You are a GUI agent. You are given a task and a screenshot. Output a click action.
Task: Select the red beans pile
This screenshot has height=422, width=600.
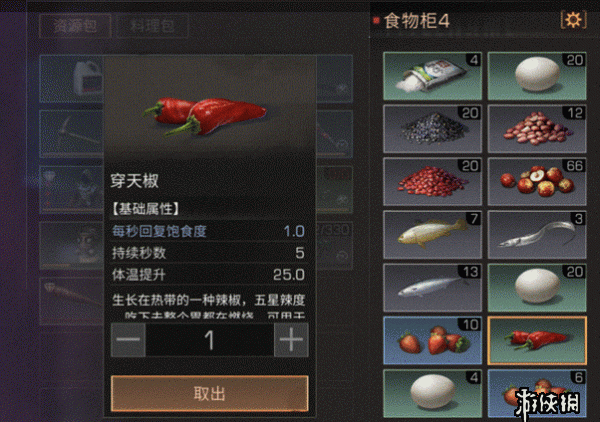pyautogui.click(x=432, y=181)
